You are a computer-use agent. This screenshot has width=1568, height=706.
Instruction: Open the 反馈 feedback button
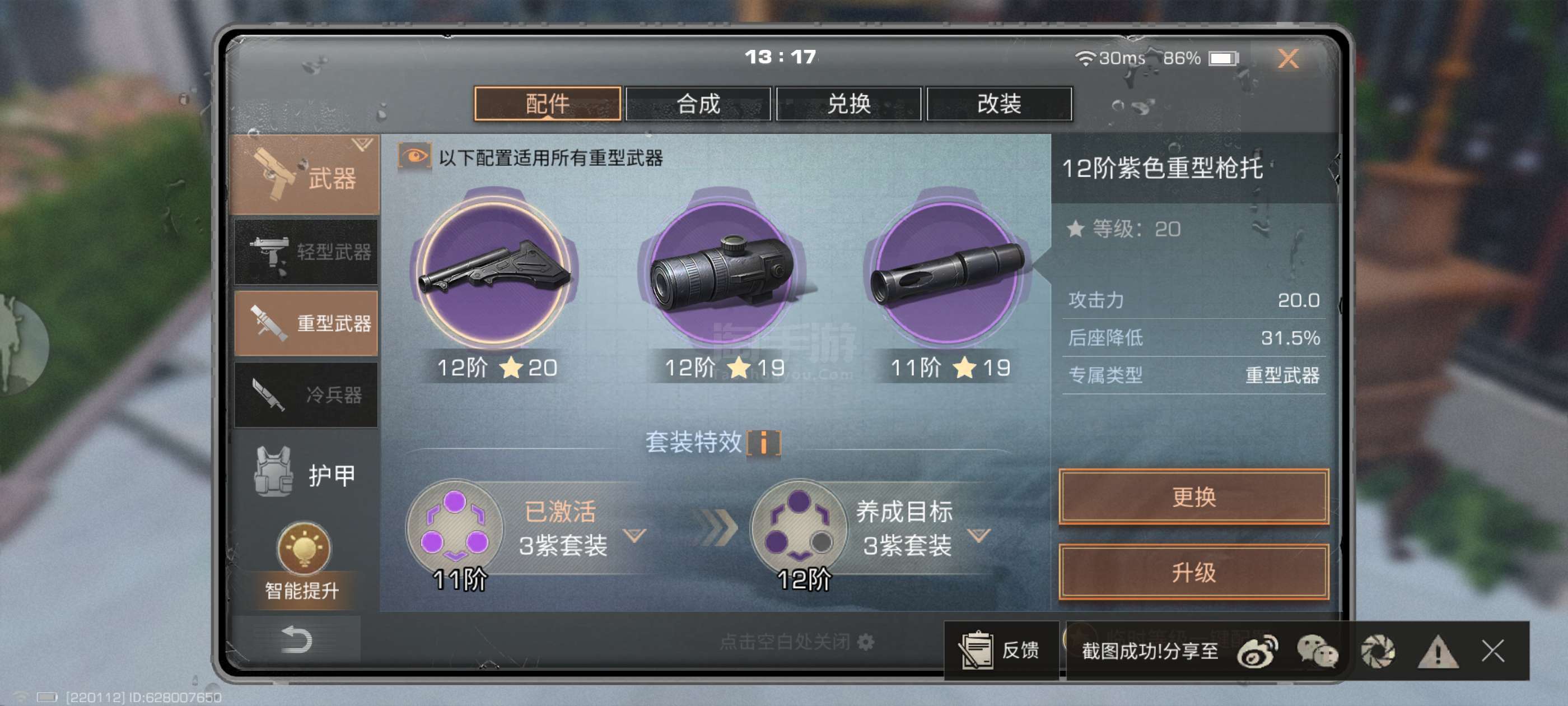1001,650
